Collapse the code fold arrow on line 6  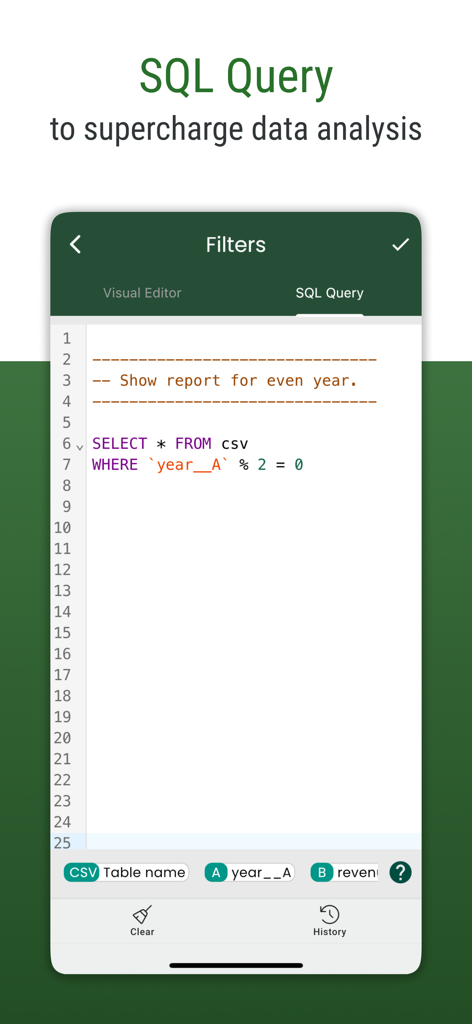point(80,447)
